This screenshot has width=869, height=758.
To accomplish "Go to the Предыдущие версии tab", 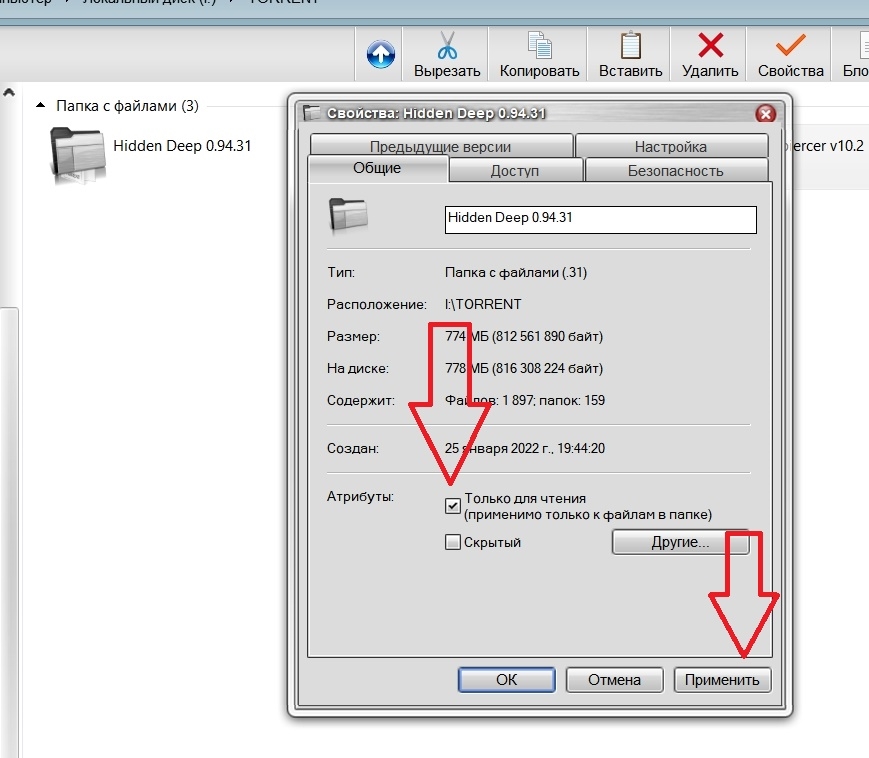I will (x=440, y=146).
